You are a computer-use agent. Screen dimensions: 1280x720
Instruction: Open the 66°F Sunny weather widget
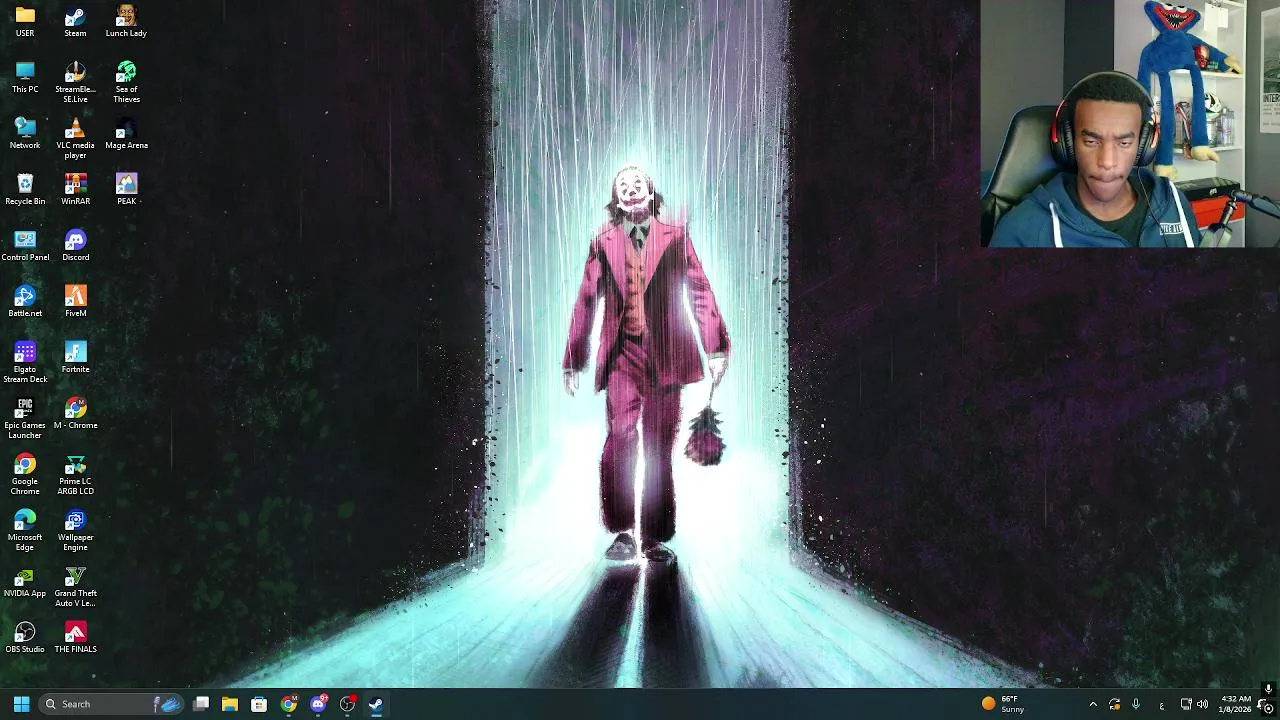coord(1004,704)
